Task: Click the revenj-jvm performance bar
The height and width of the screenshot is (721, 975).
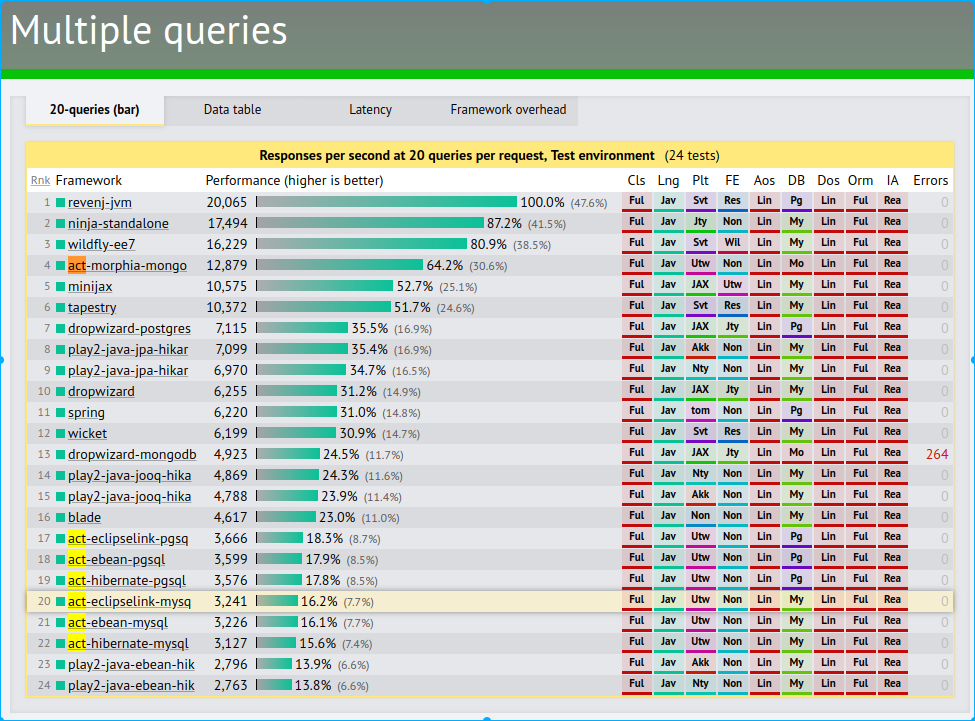Action: coord(386,202)
